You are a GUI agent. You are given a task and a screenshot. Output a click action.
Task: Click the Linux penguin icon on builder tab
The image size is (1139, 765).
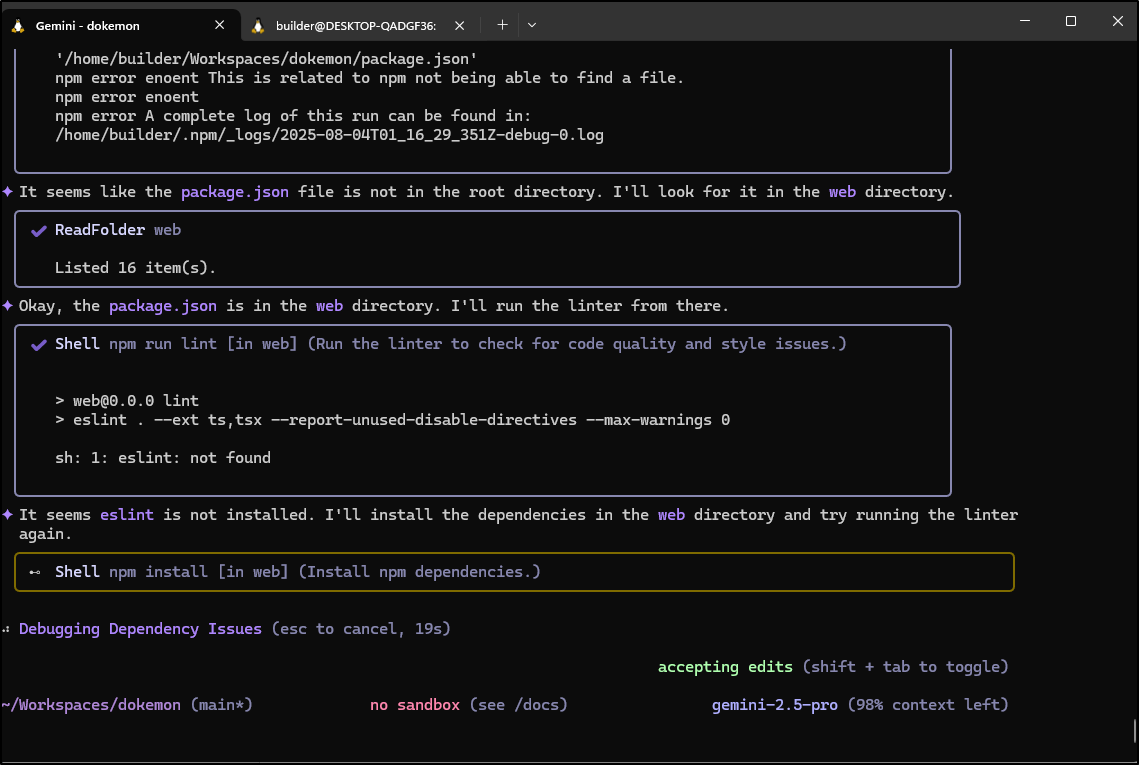click(x=257, y=25)
